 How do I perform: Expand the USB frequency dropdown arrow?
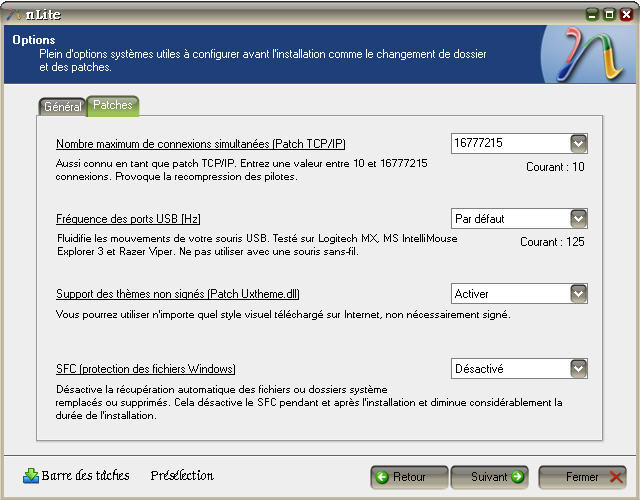click(578, 219)
